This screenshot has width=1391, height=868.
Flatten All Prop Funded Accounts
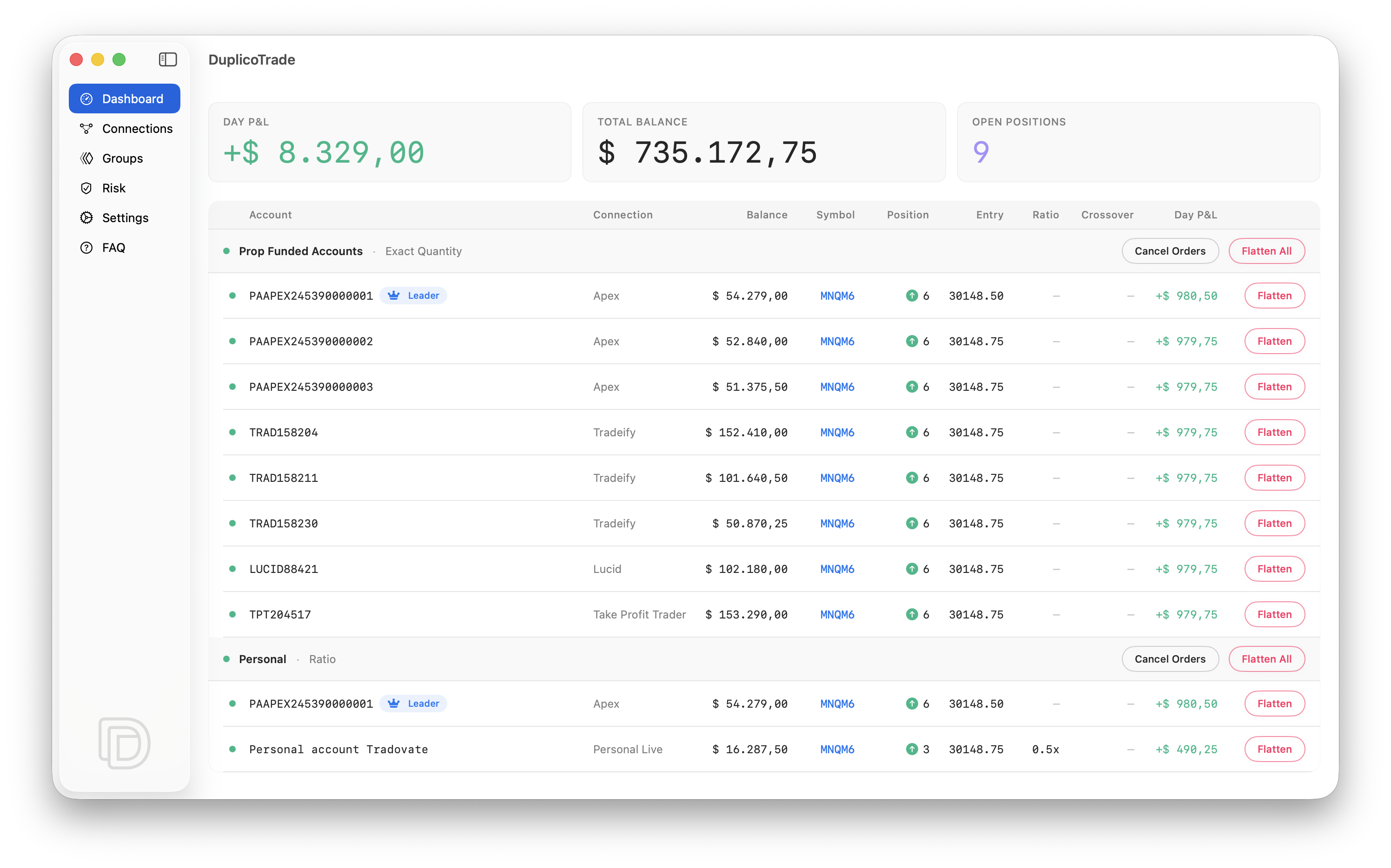[x=1266, y=251]
